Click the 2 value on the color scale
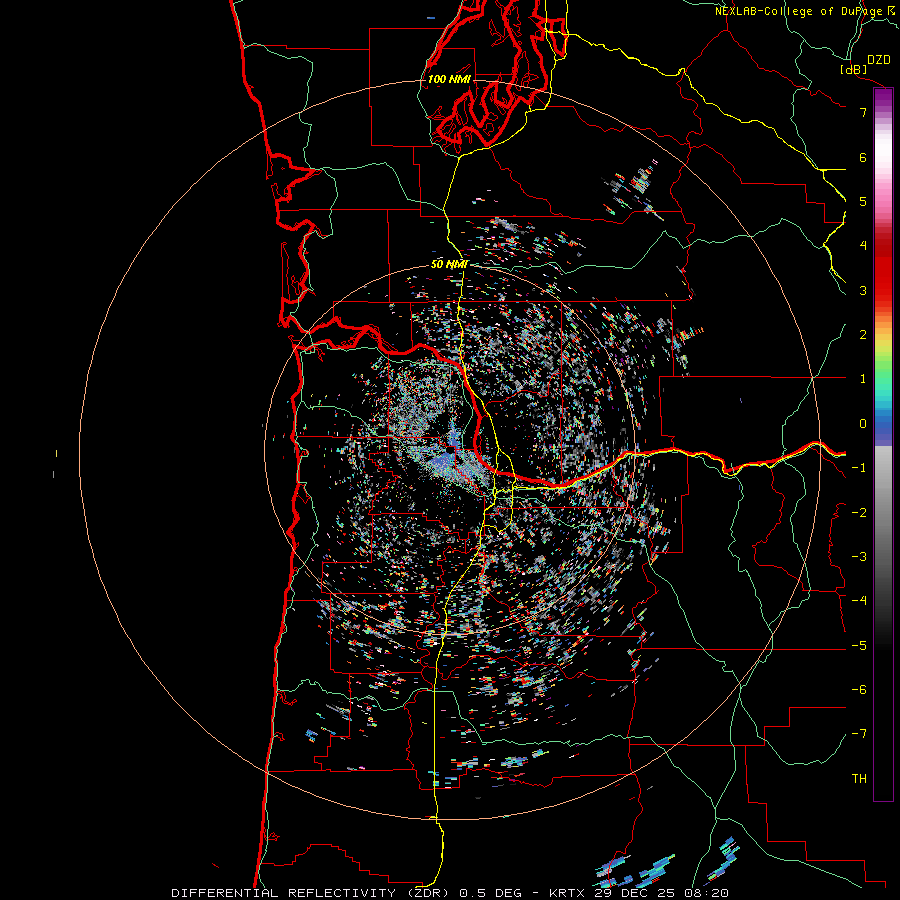This screenshot has width=900, height=900. click(863, 335)
